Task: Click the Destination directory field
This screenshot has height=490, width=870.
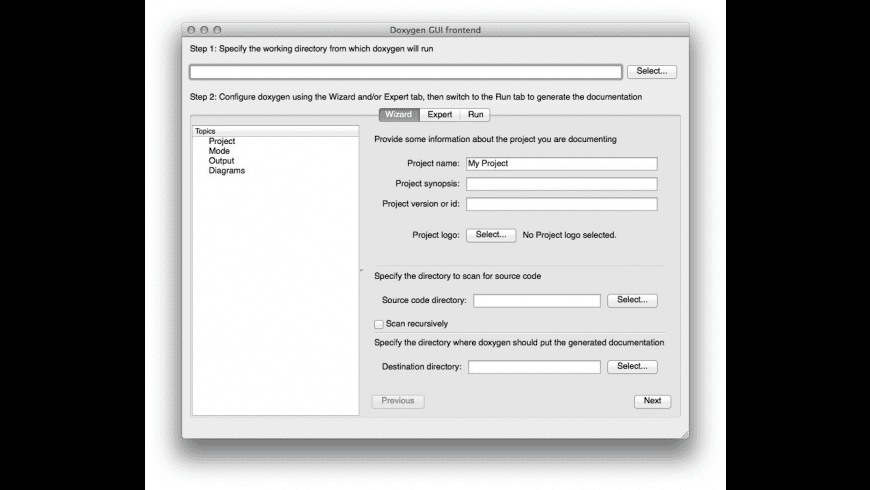Action: point(534,367)
